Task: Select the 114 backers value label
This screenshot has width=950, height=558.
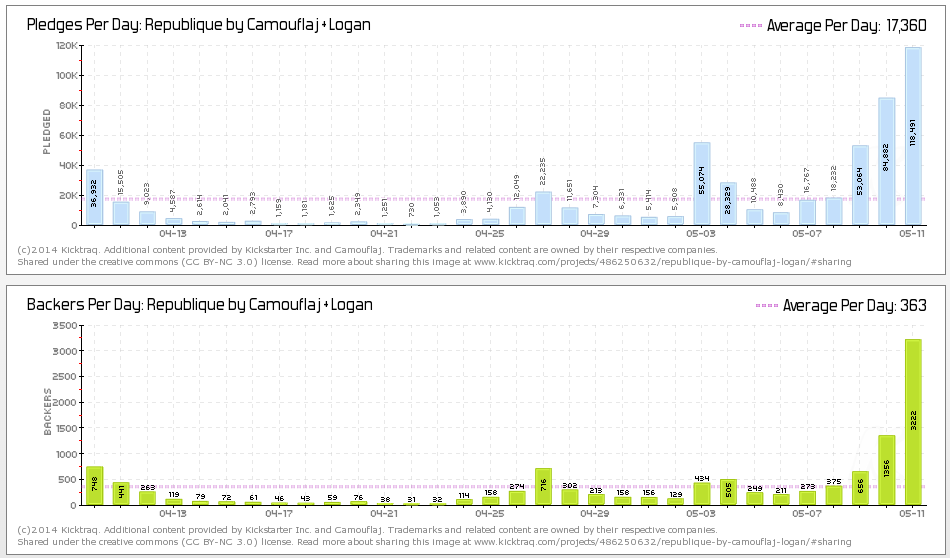Action: coord(464,495)
